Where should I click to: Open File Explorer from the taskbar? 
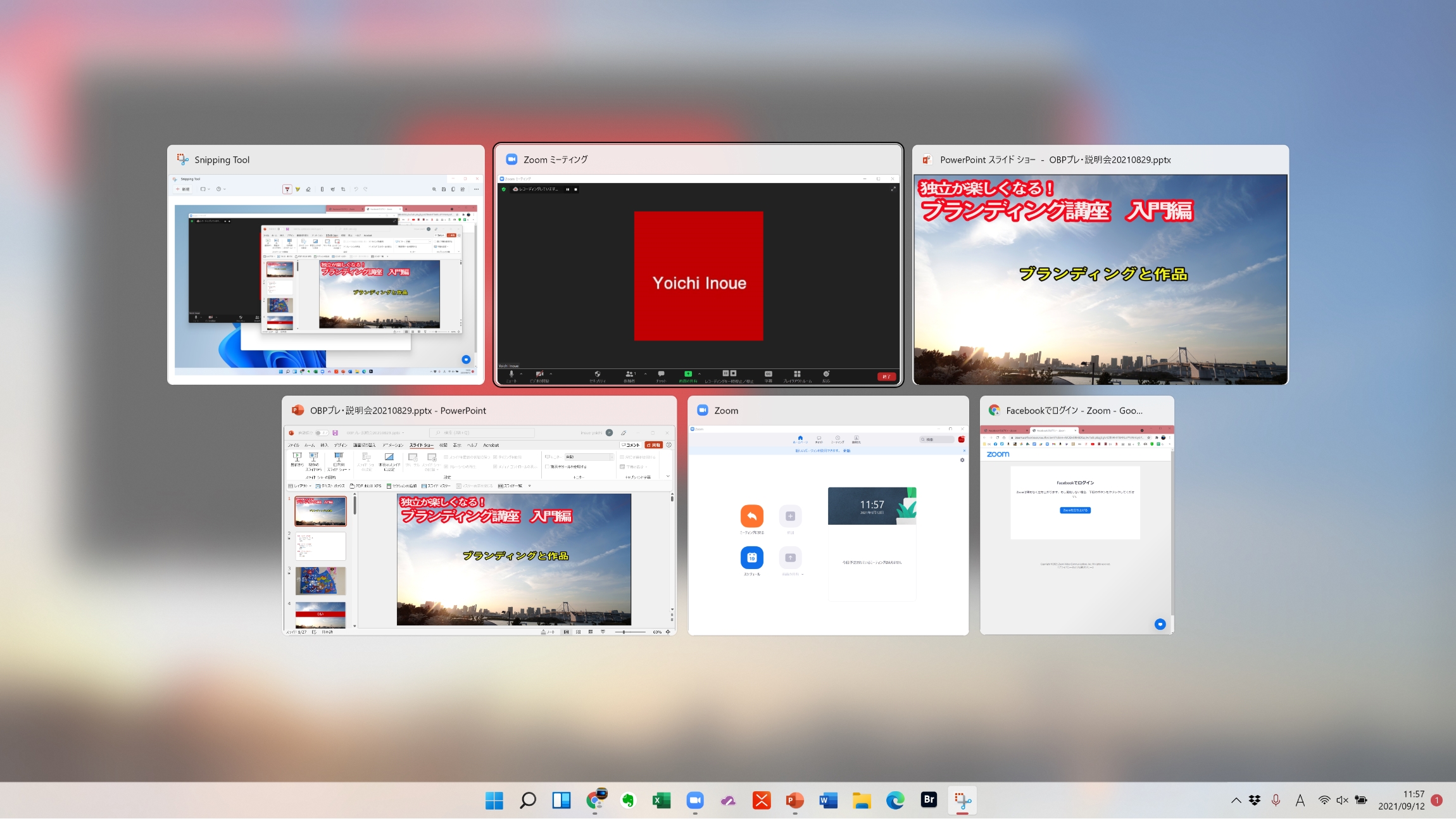862,801
